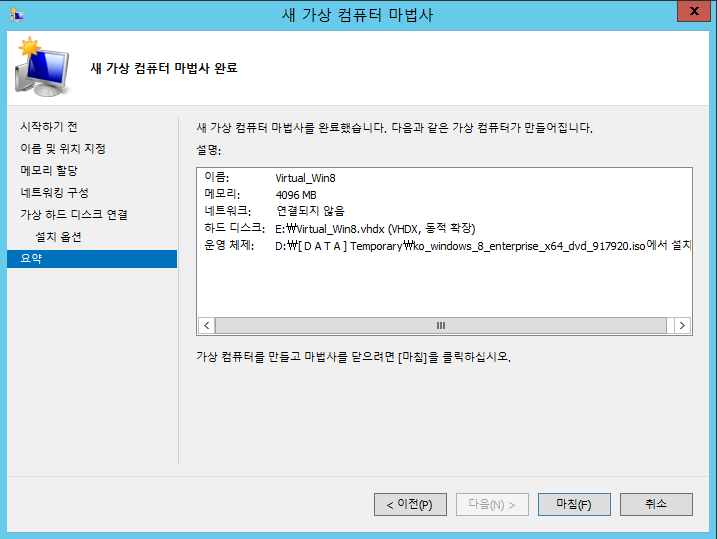Click the wizard title bar icon
Screen dimensions: 717x539
[x=16, y=15]
